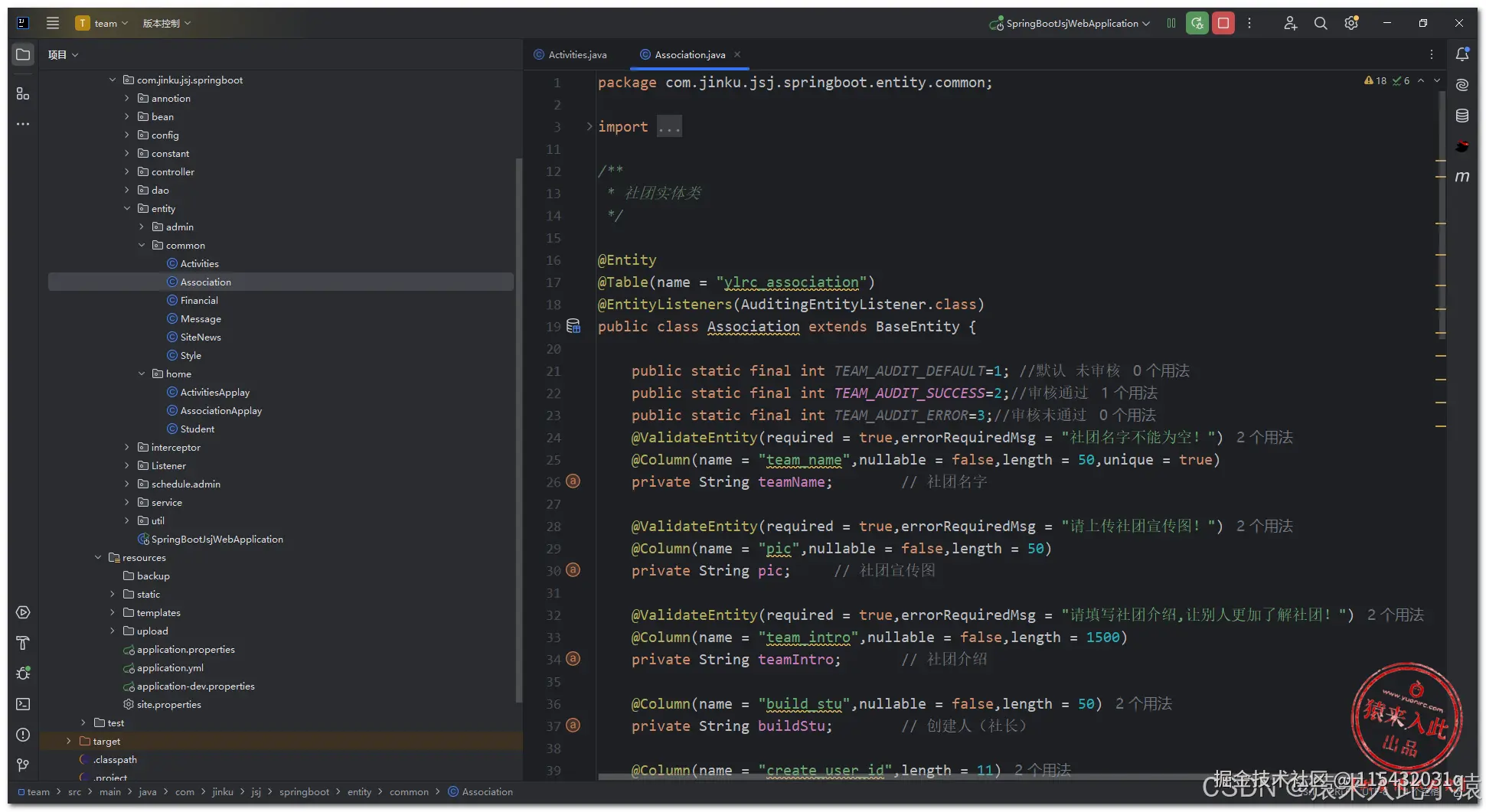Collapse the entity package
This screenshot has width=1486, height=812.
pyautogui.click(x=127, y=208)
